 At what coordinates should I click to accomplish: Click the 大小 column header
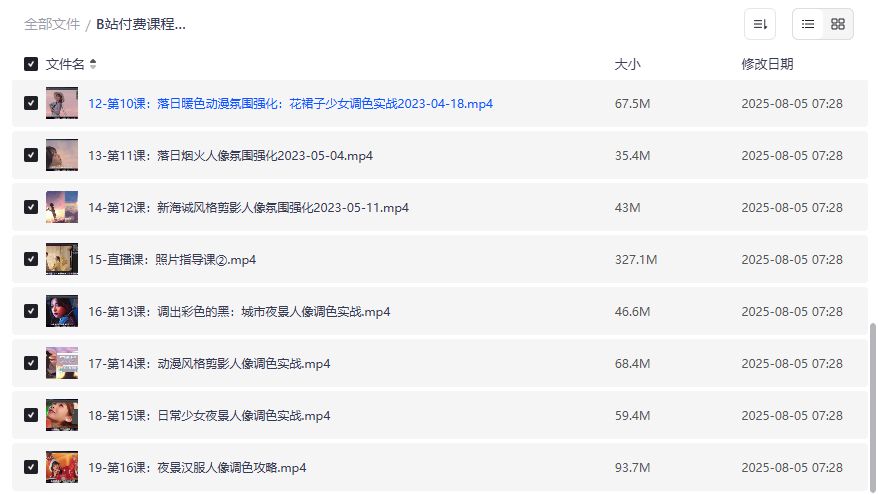[627, 64]
